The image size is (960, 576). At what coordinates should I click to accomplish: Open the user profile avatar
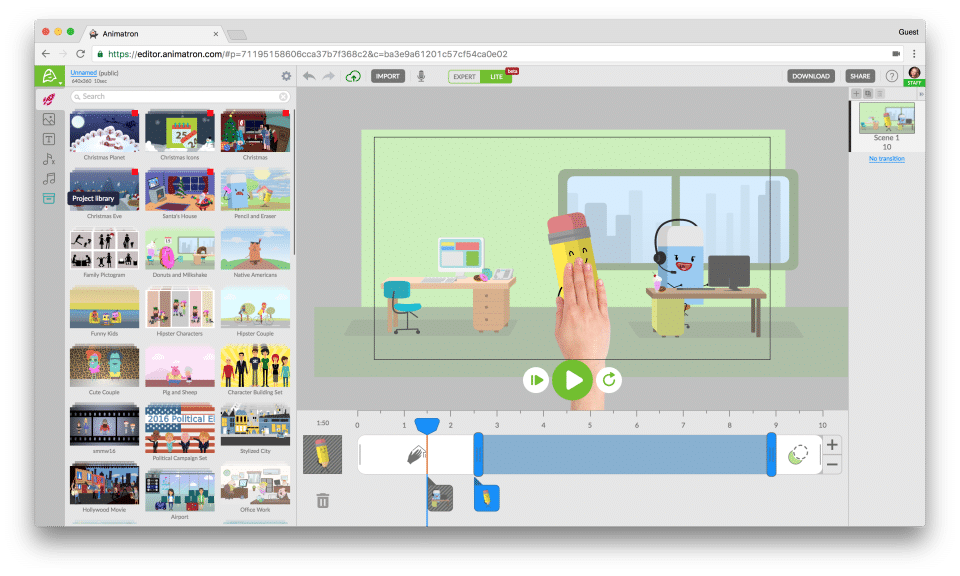coord(915,75)
